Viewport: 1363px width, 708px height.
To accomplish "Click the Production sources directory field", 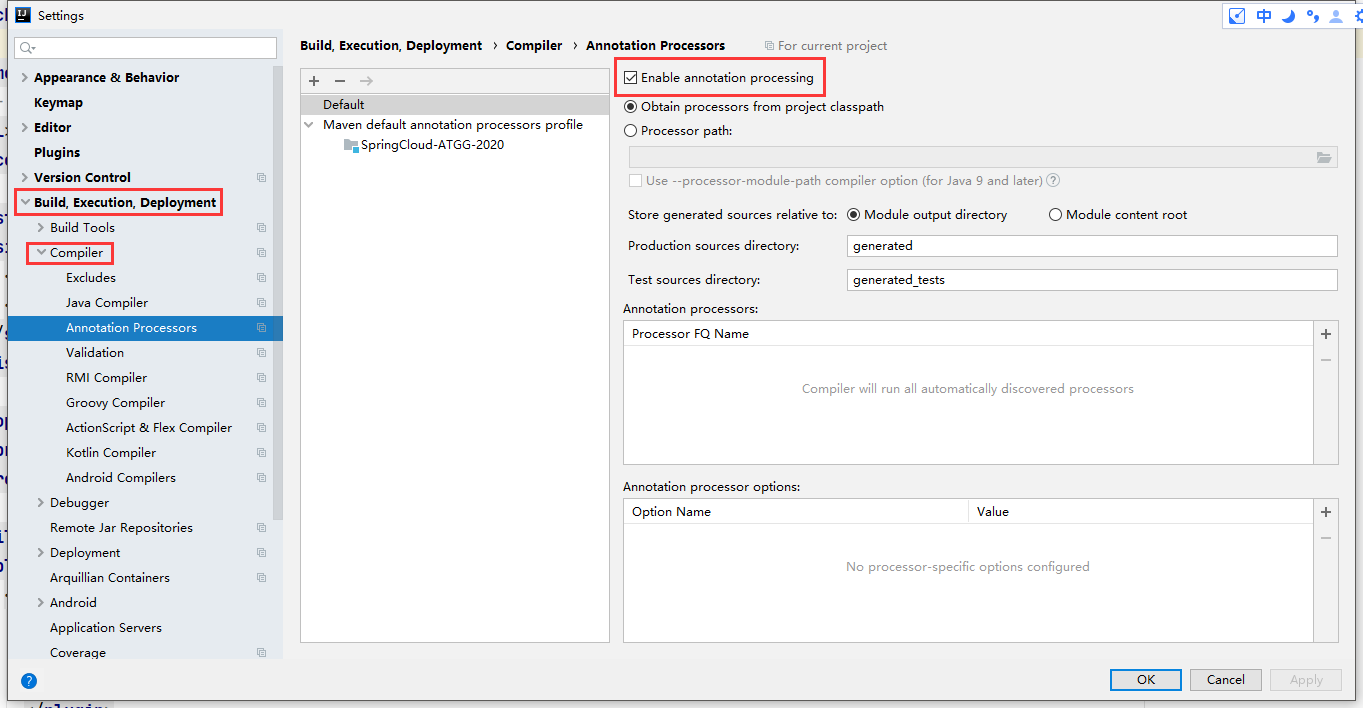I will coord(1091,246).
